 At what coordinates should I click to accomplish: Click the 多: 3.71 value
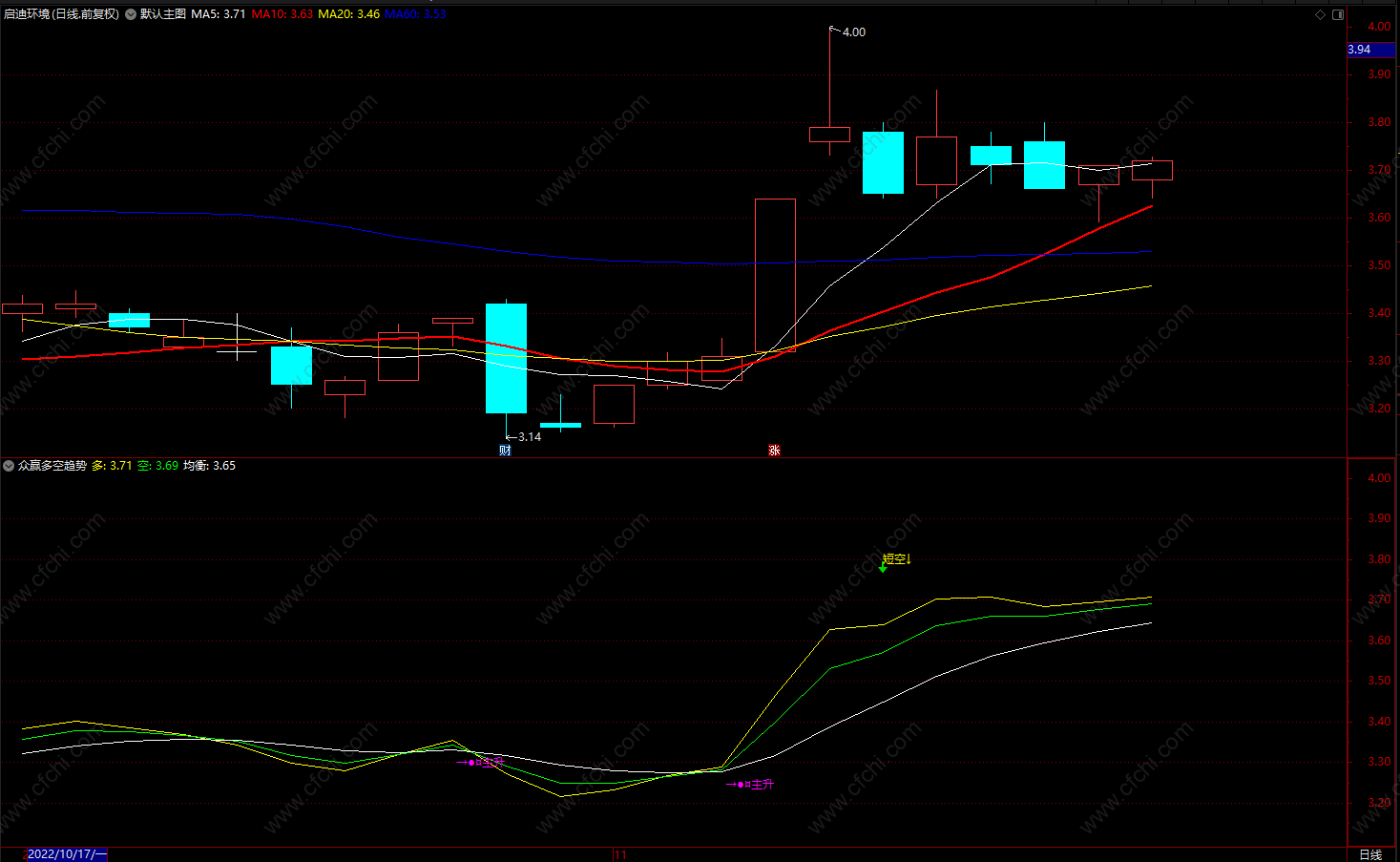click(112, 466)
